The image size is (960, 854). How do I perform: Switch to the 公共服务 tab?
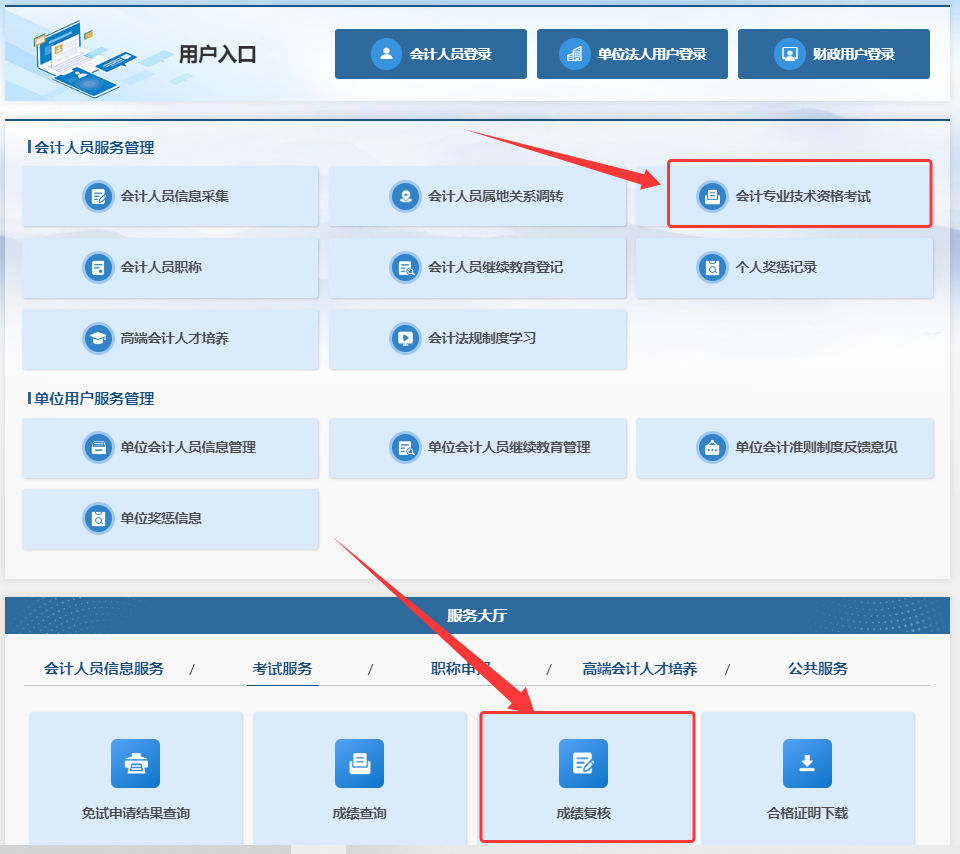click(x=817, y=669)
